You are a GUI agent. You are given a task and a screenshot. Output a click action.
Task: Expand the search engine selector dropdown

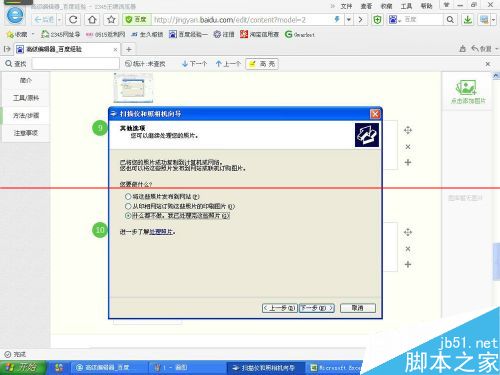399,20
